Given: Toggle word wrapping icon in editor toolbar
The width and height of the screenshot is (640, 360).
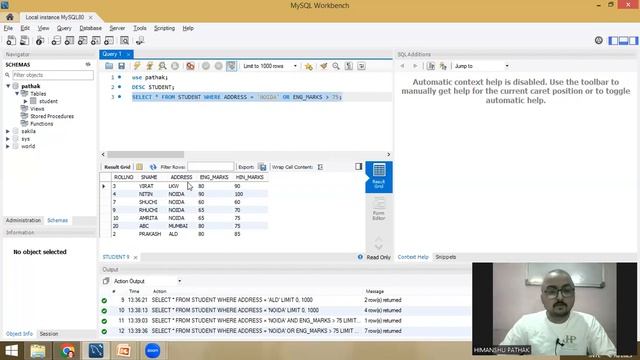Looking at the screenshot, I should point(361,66).
